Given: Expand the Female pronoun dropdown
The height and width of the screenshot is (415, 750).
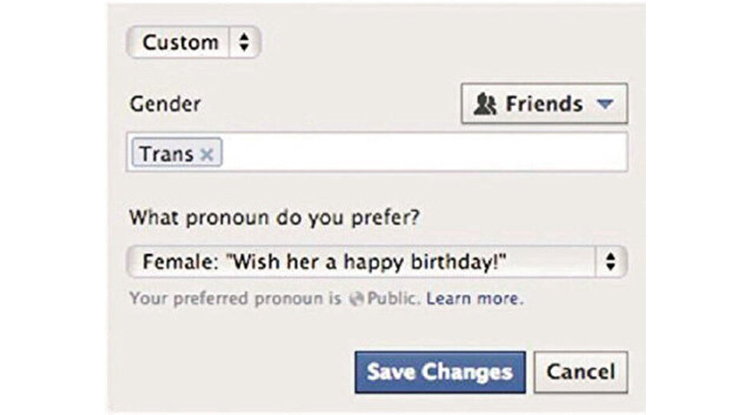Looking at the screenshot, I should tap(377, 263).
